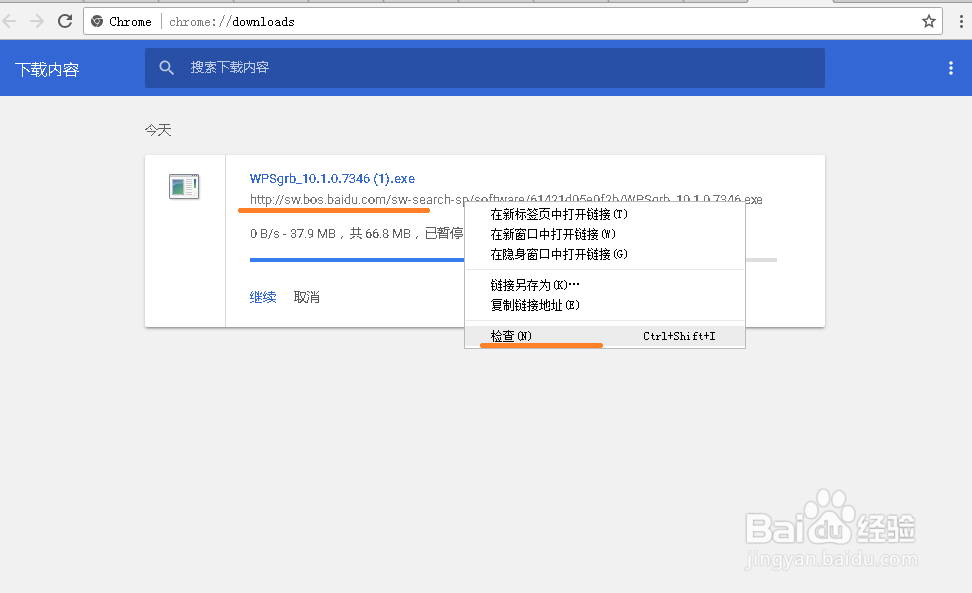Click the browser forward arrow
This screenshot has width=972, height=593.
(37, 21)
